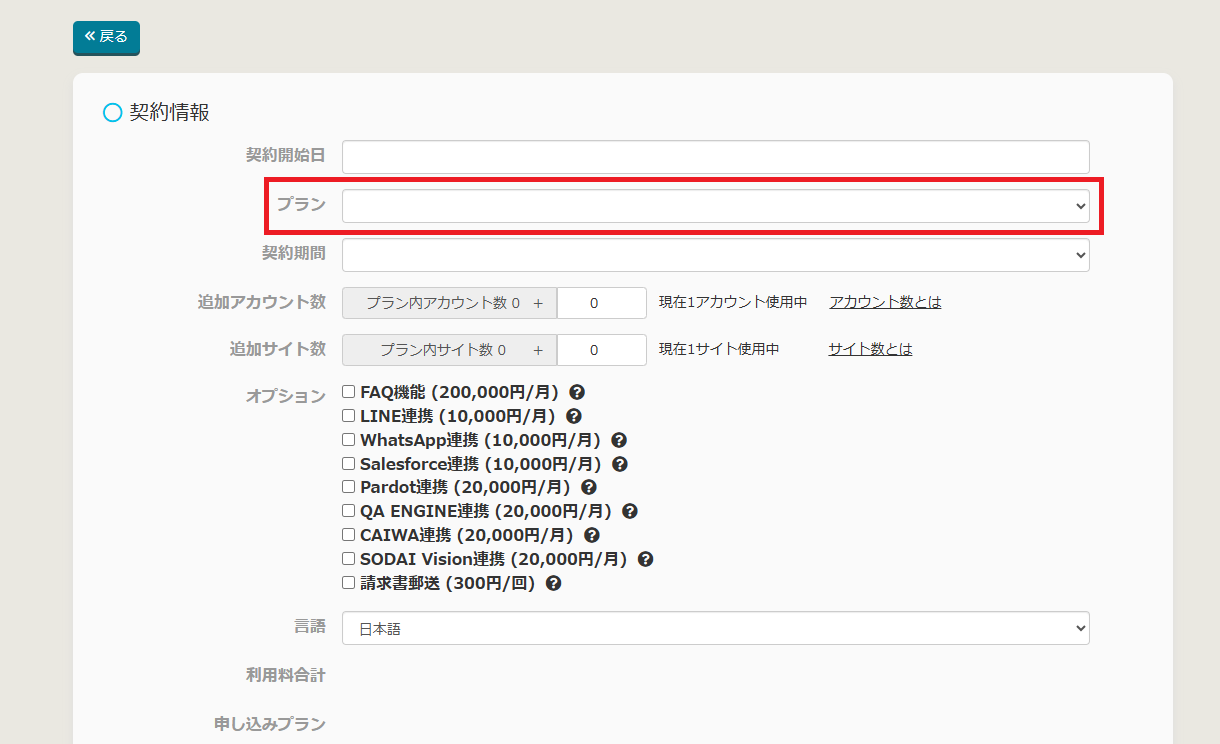The width and height of the screenshot is (1220, 744).
Task: Open the 言語 language dropdown
Action: 715,628
